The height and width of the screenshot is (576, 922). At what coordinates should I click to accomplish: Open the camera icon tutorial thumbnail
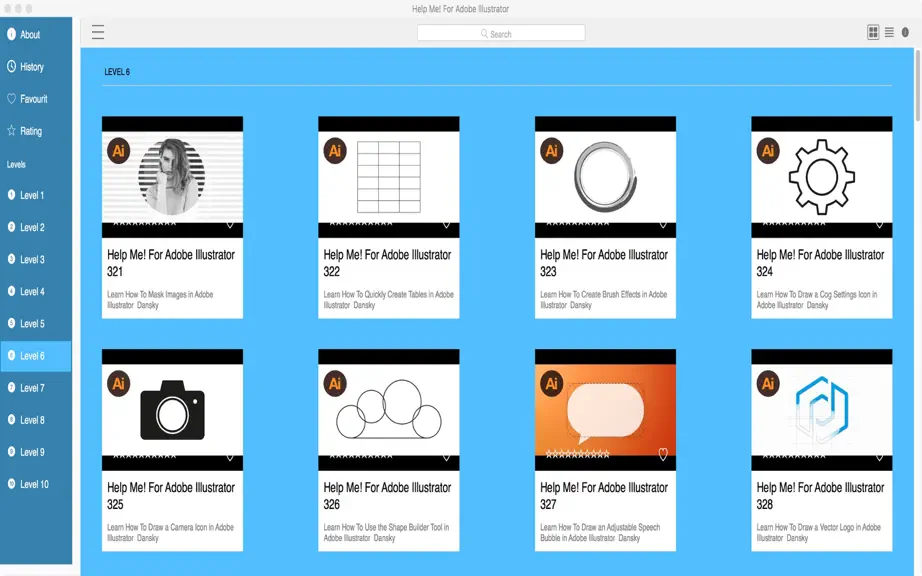(172, 410)
